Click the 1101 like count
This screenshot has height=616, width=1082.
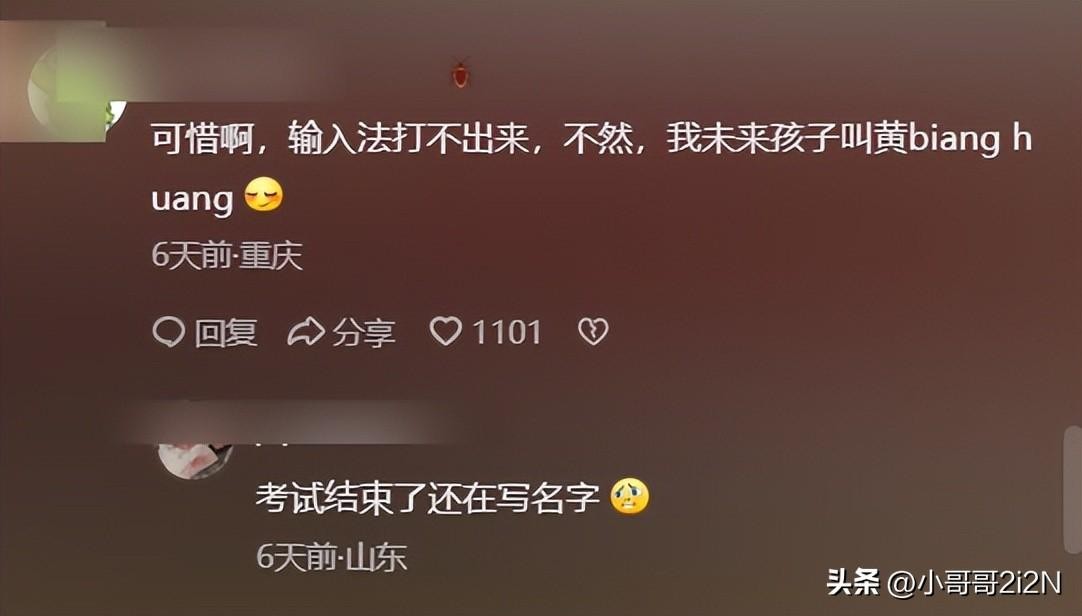507,332
